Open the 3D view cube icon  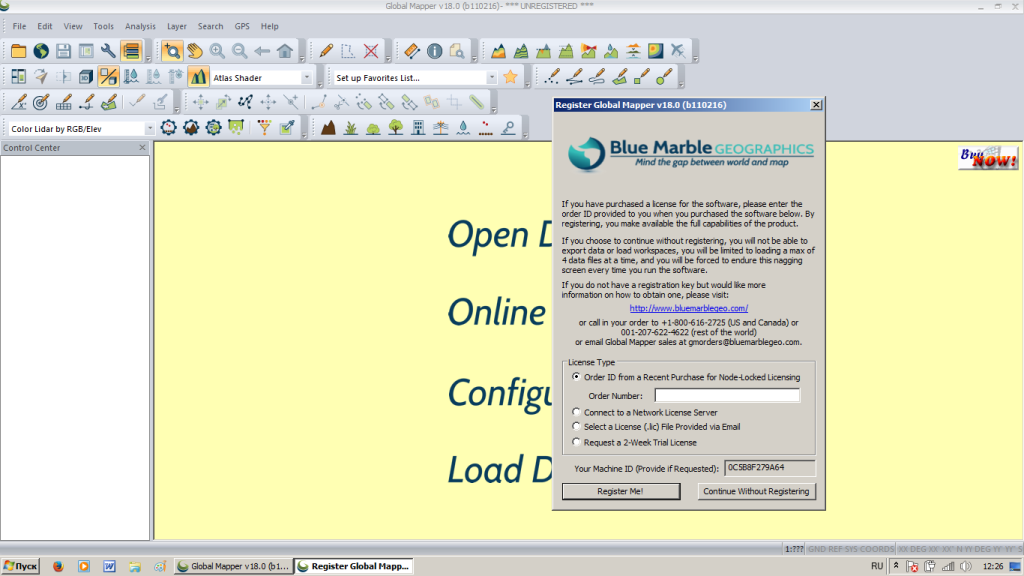coord(86,77)
